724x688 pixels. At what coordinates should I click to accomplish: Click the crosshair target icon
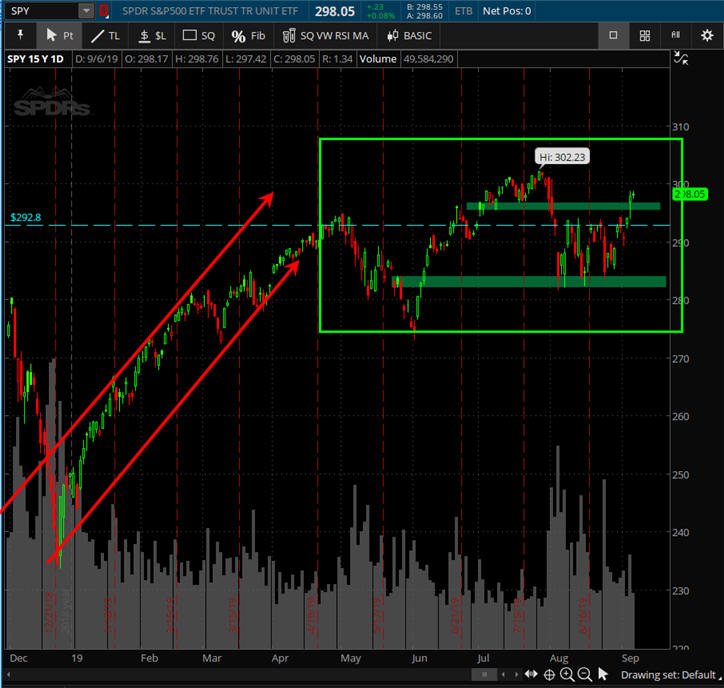(549, 675)
